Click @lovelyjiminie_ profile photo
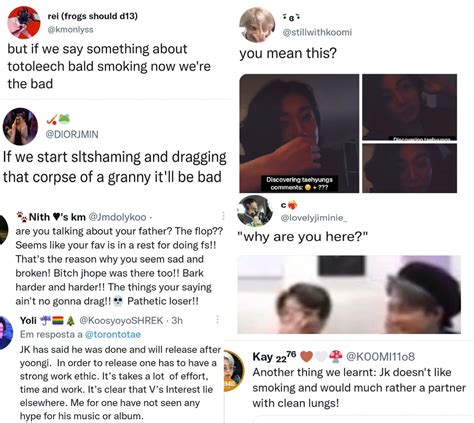 (255, 211)
